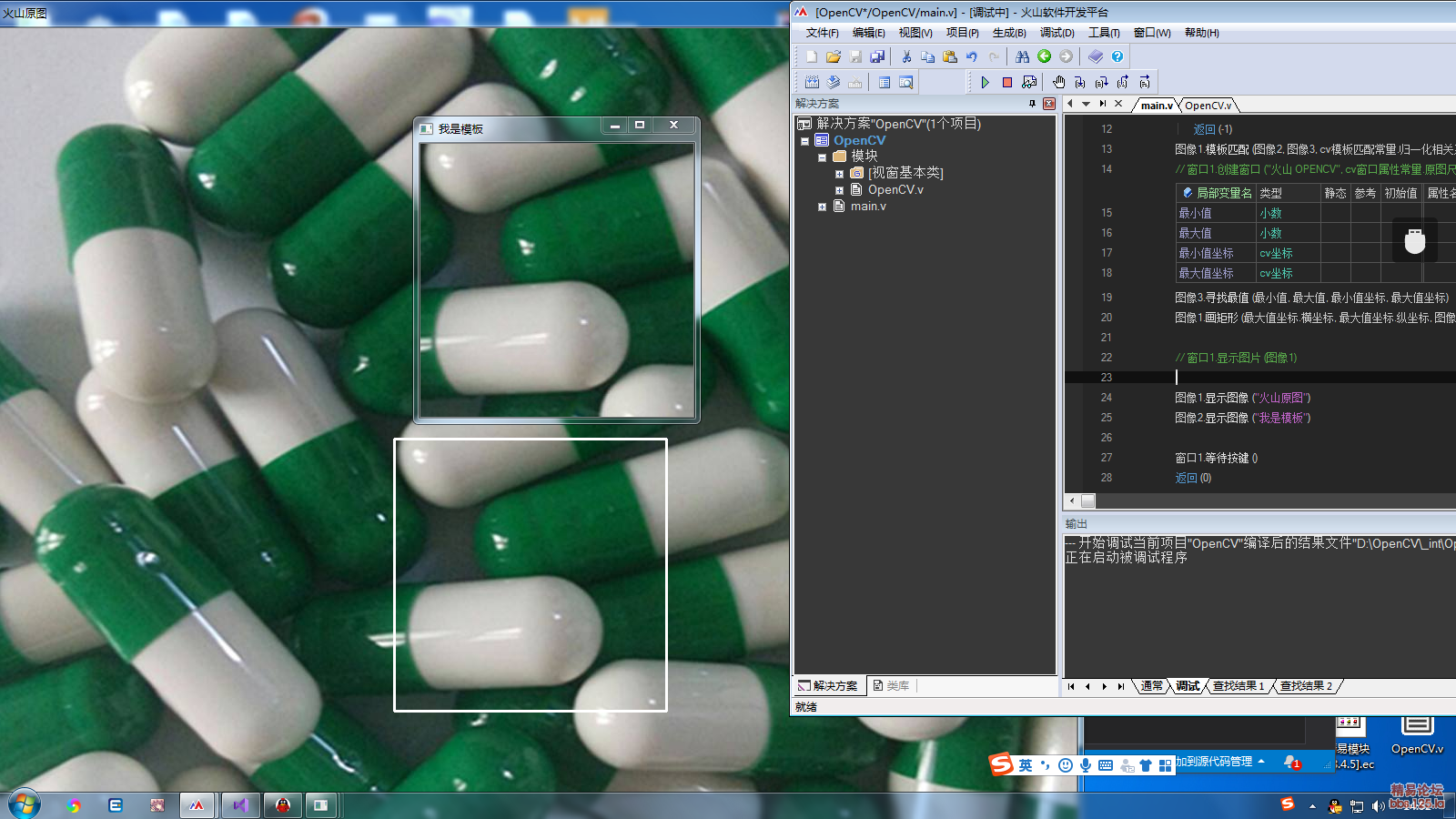Toggle Sogou input 英 language mode
Image resolution: width=1456 pixels, height=819 pixels.
pos(1026,765)
